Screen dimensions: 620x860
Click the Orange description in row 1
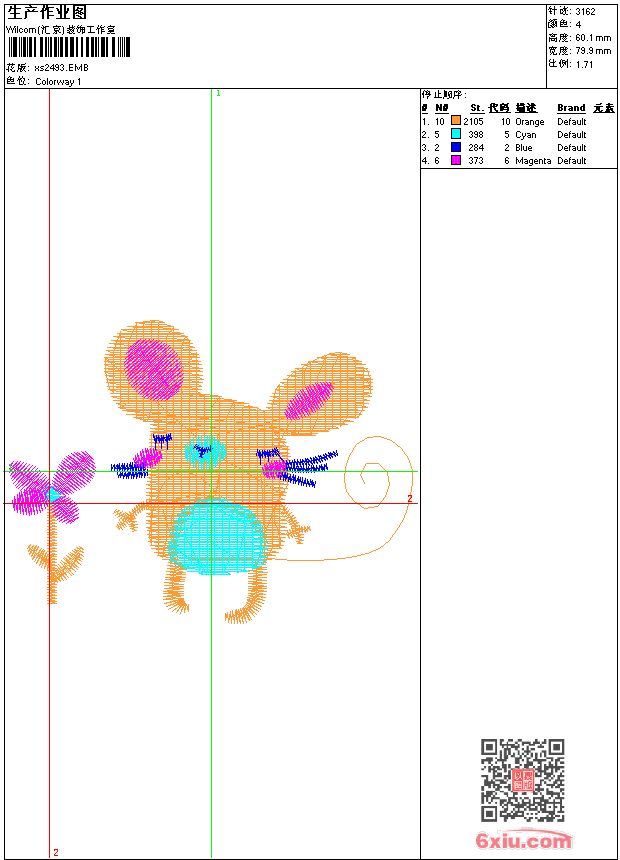(x=529, y=122)
